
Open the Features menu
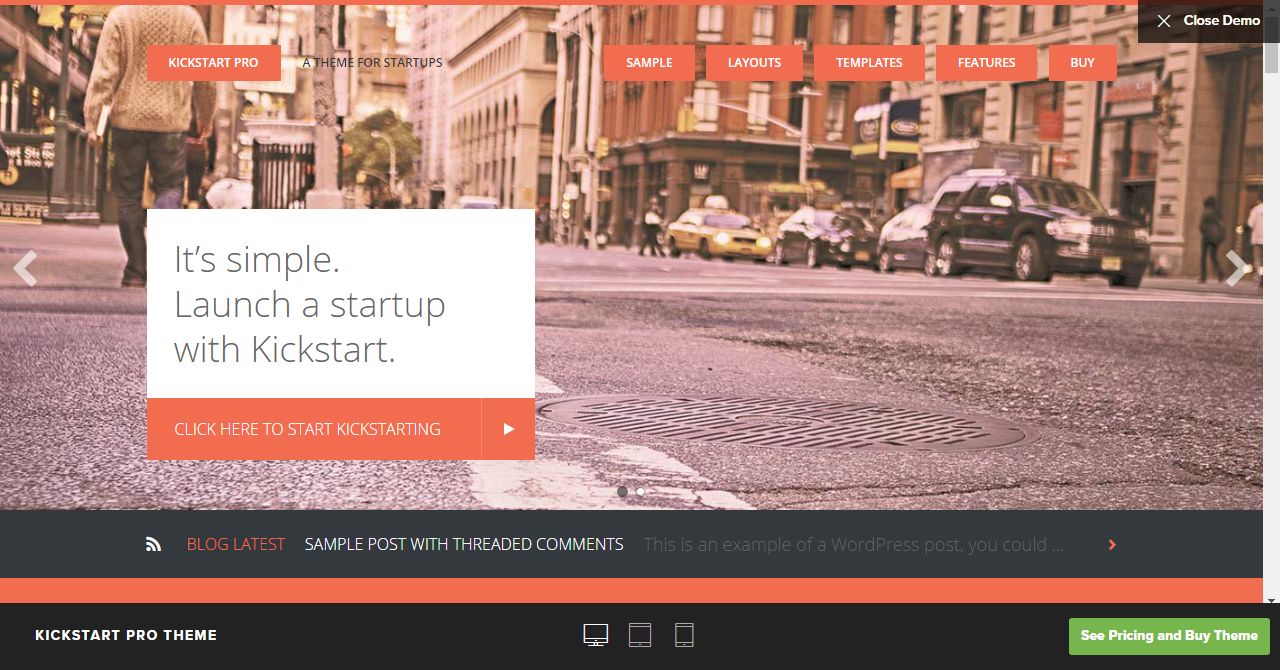986,62
